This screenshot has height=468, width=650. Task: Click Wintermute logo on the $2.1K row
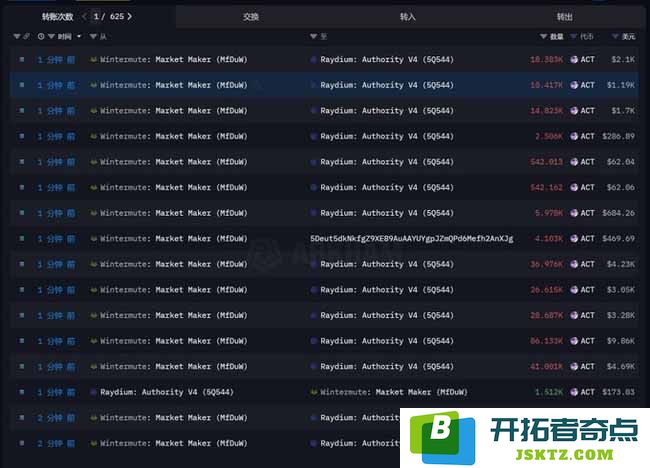(x=94, y=60)
